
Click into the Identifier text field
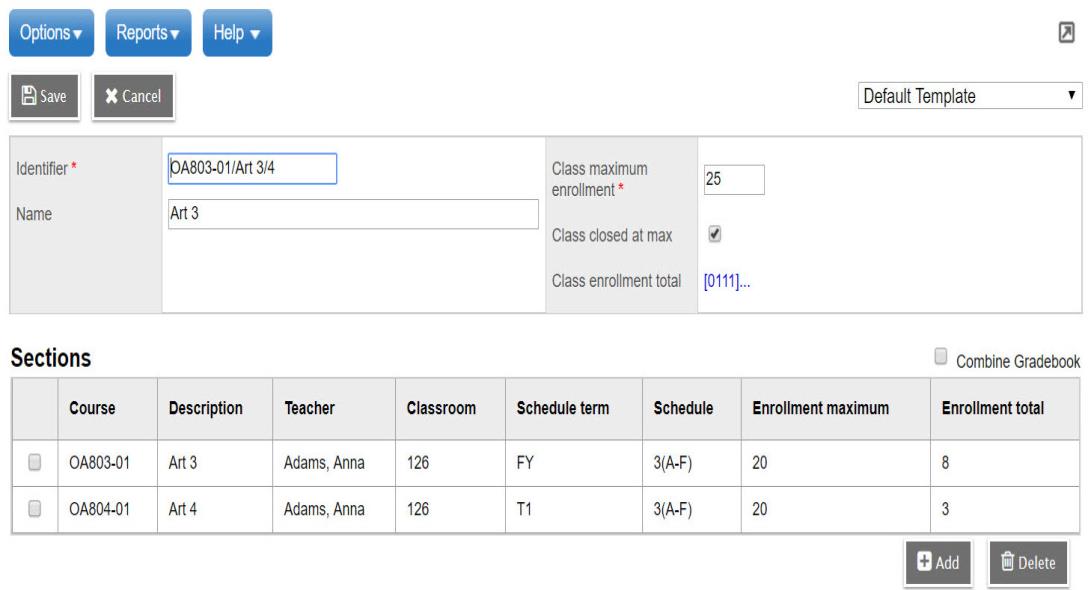(x=252, y=168)
